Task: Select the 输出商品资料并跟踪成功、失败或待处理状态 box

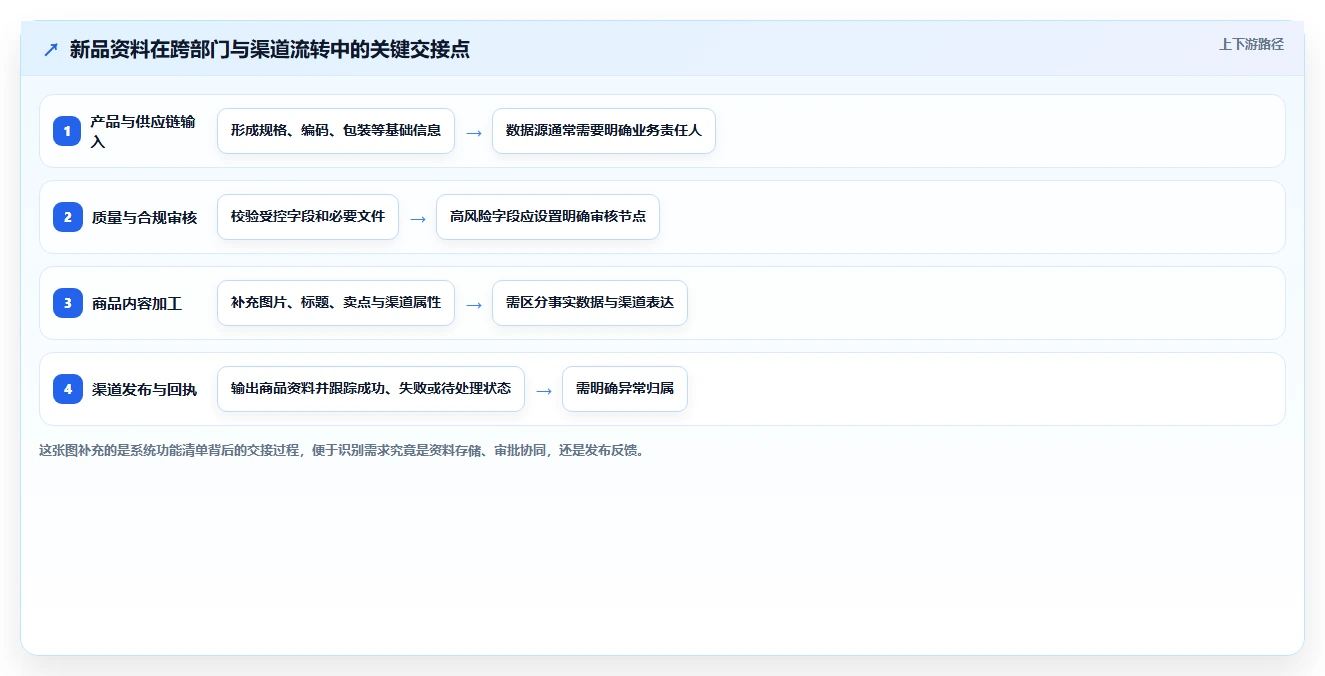Action: pos(371,389)
